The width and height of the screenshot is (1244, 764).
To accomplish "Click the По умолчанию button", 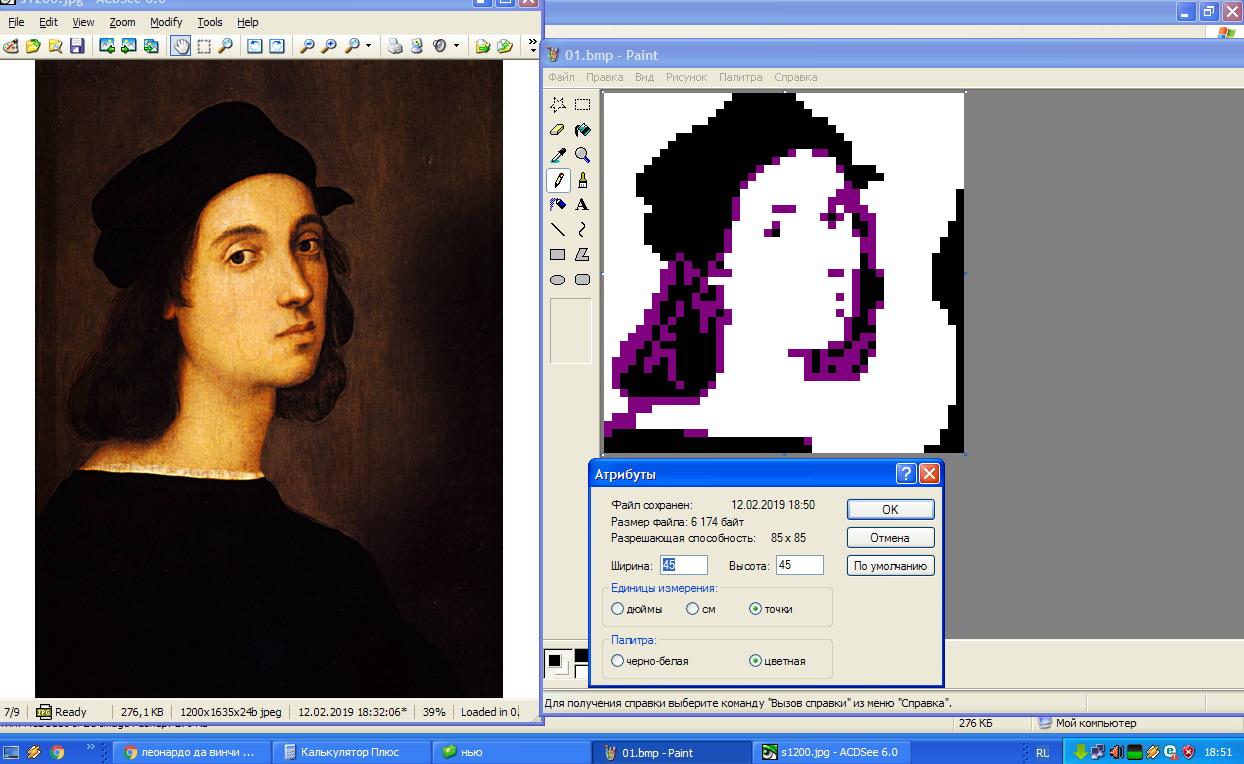I will (x=890, y=566).
